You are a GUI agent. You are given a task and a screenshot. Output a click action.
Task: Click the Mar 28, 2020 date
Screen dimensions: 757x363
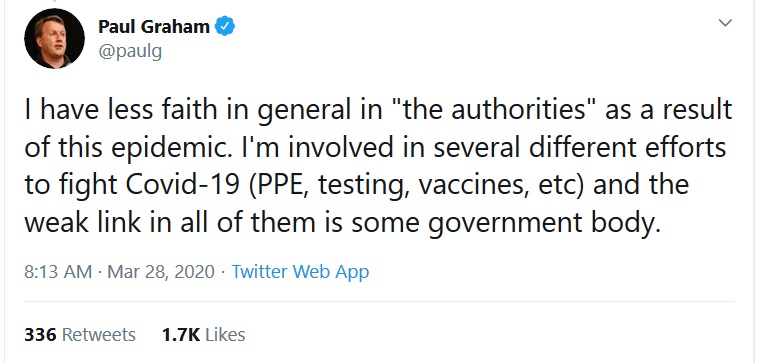pyautogui.click(x=161, y=271)
